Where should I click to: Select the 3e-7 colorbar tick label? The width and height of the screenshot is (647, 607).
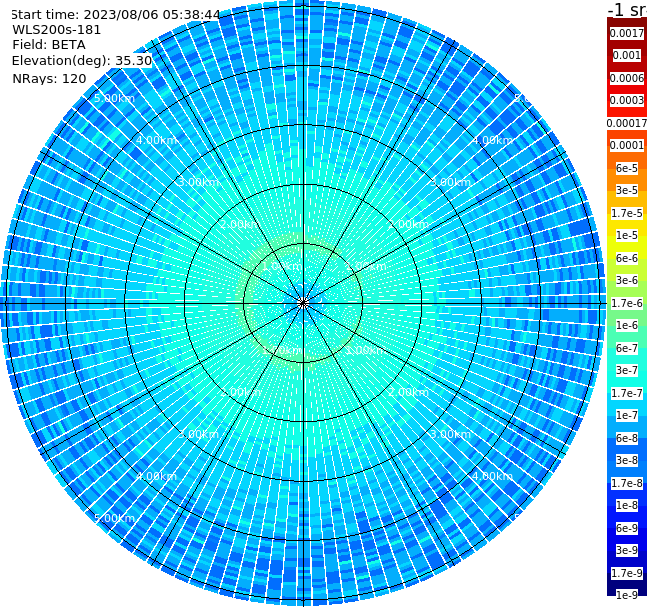pyautogui.click(x=627, y=370)
